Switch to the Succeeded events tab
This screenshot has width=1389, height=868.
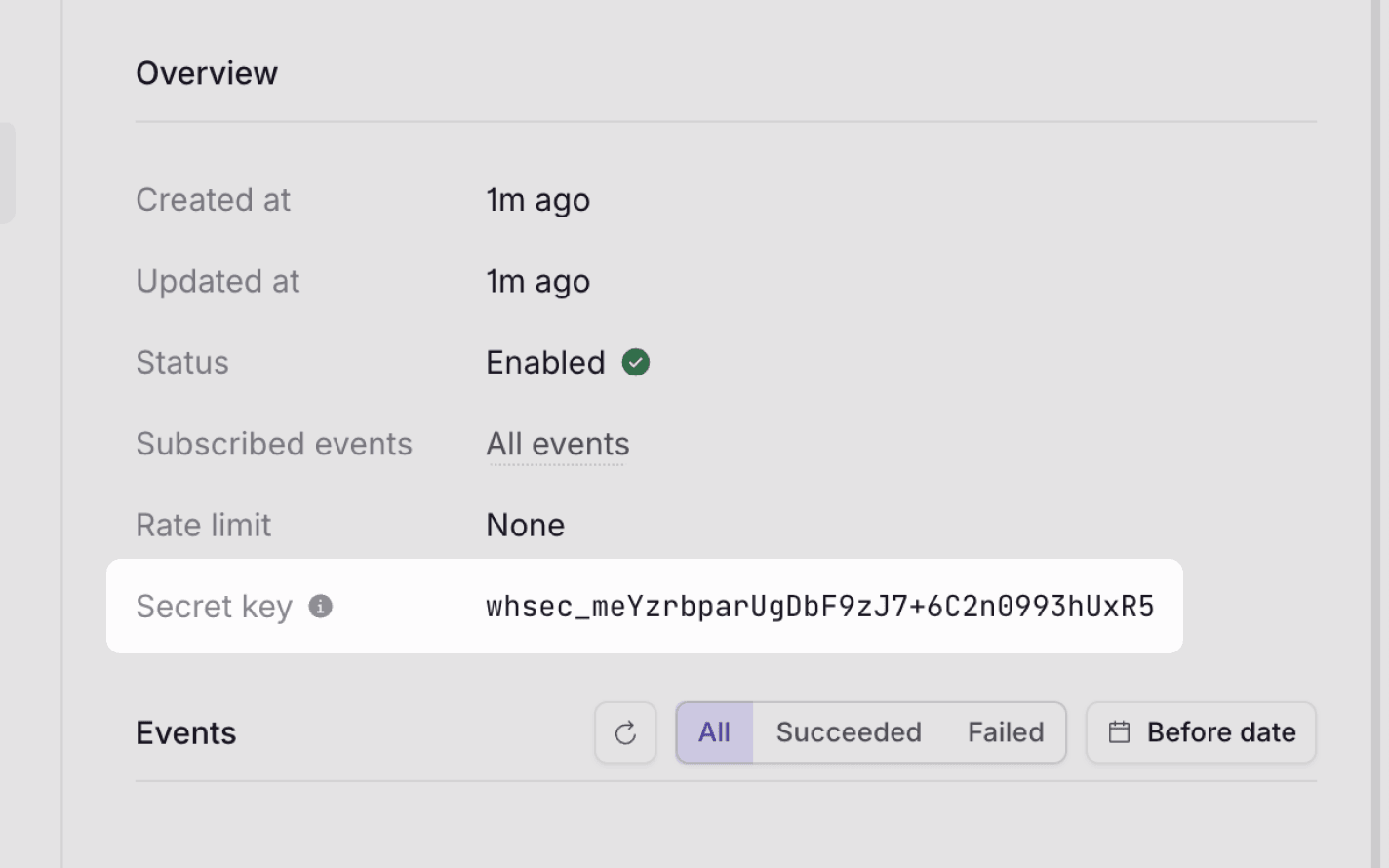[x=848, y=732]
